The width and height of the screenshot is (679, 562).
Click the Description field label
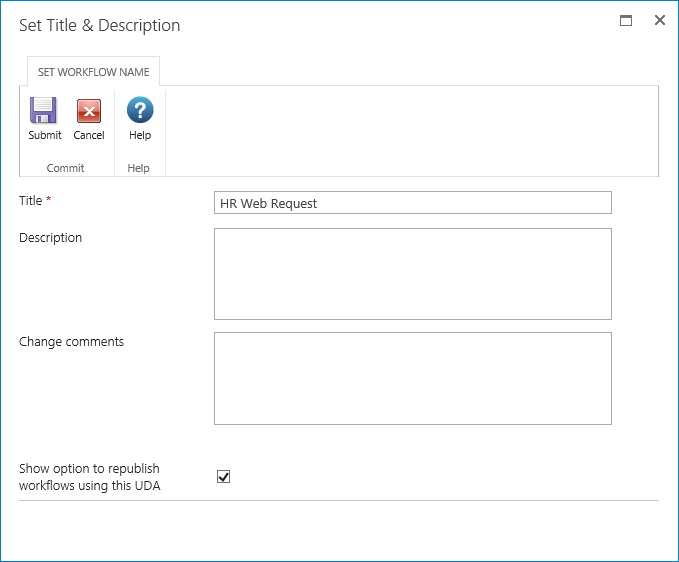[x=51, y=238]
